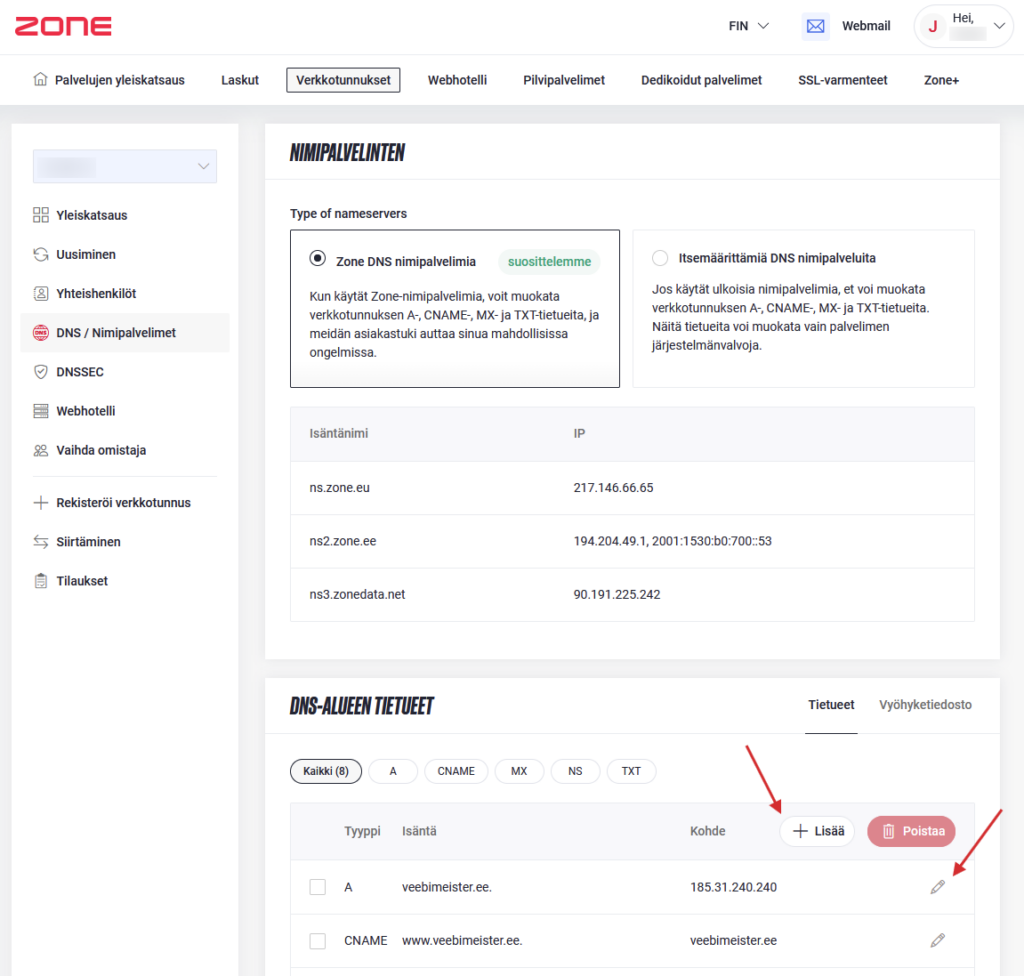Tick the checkbox for the CNAME record

click(x=318, y=941)
